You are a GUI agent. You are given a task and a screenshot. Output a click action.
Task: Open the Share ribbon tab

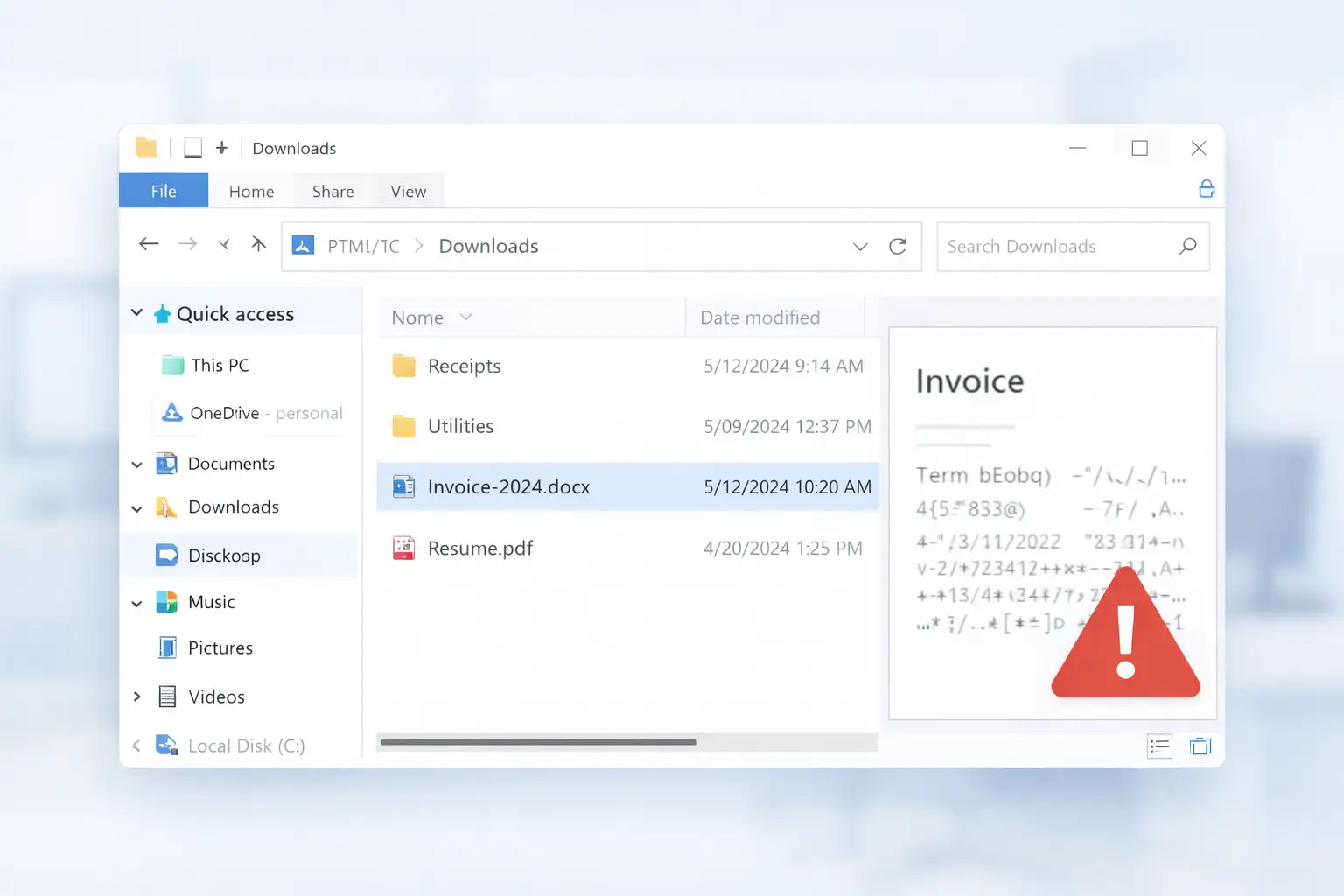pyautogui.click(x=332, y=191)
